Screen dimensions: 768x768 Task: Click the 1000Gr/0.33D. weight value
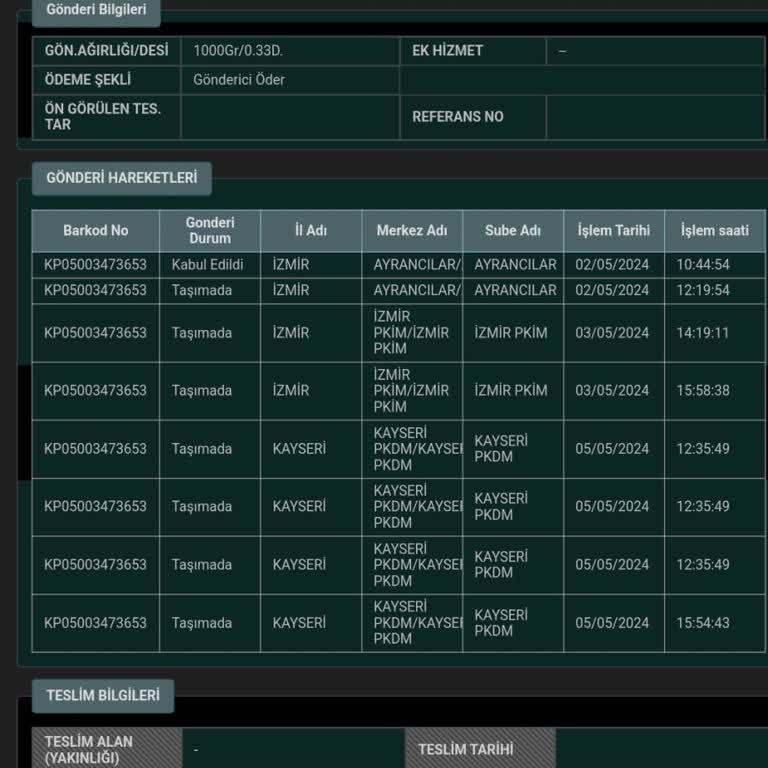238,51
